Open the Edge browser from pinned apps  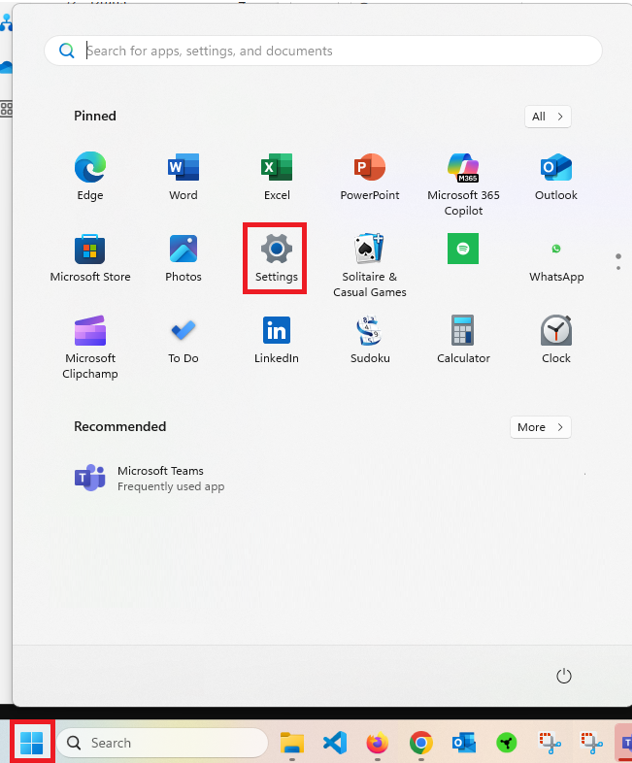(90, 176)
